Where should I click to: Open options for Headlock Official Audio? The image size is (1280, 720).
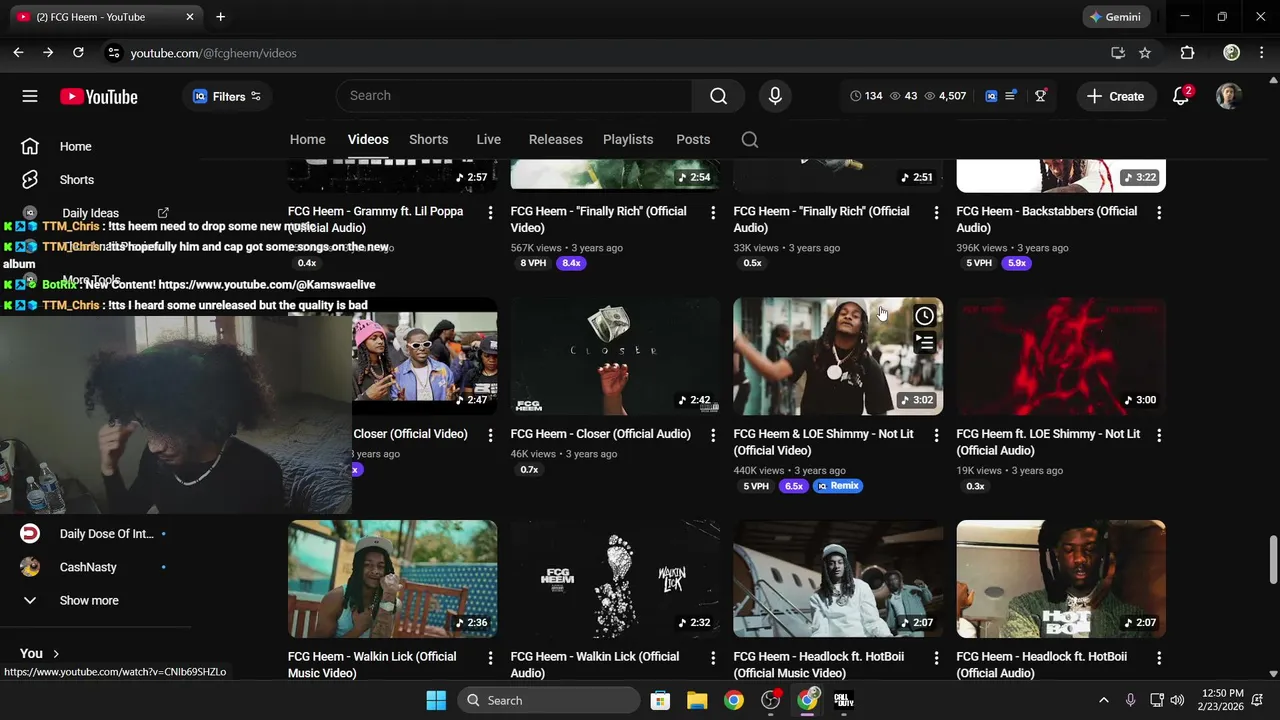[x=1159, y=658]
